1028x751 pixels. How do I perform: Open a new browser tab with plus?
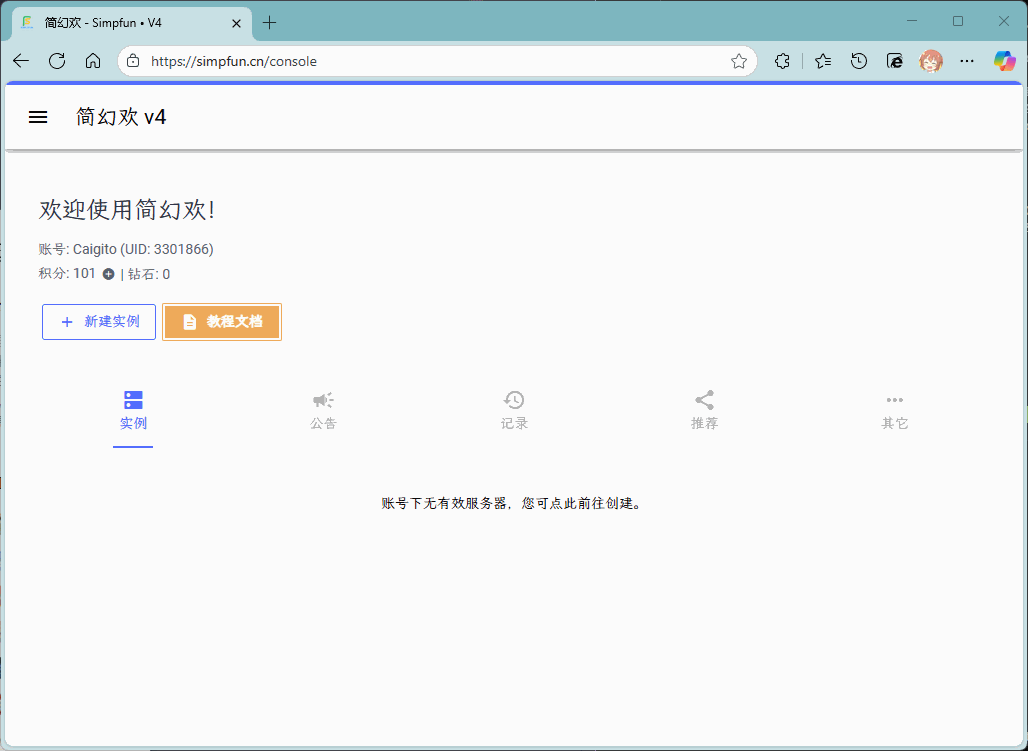pos(269,23)
